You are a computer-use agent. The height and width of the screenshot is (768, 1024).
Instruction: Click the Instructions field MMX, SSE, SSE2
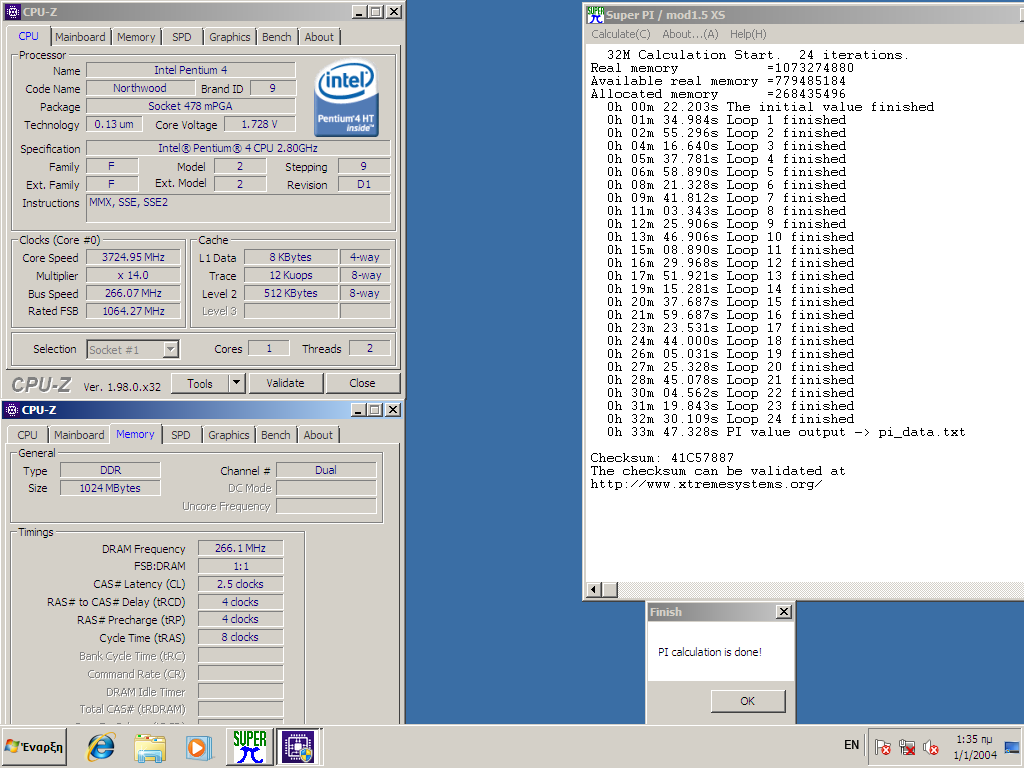coord(239,209)
